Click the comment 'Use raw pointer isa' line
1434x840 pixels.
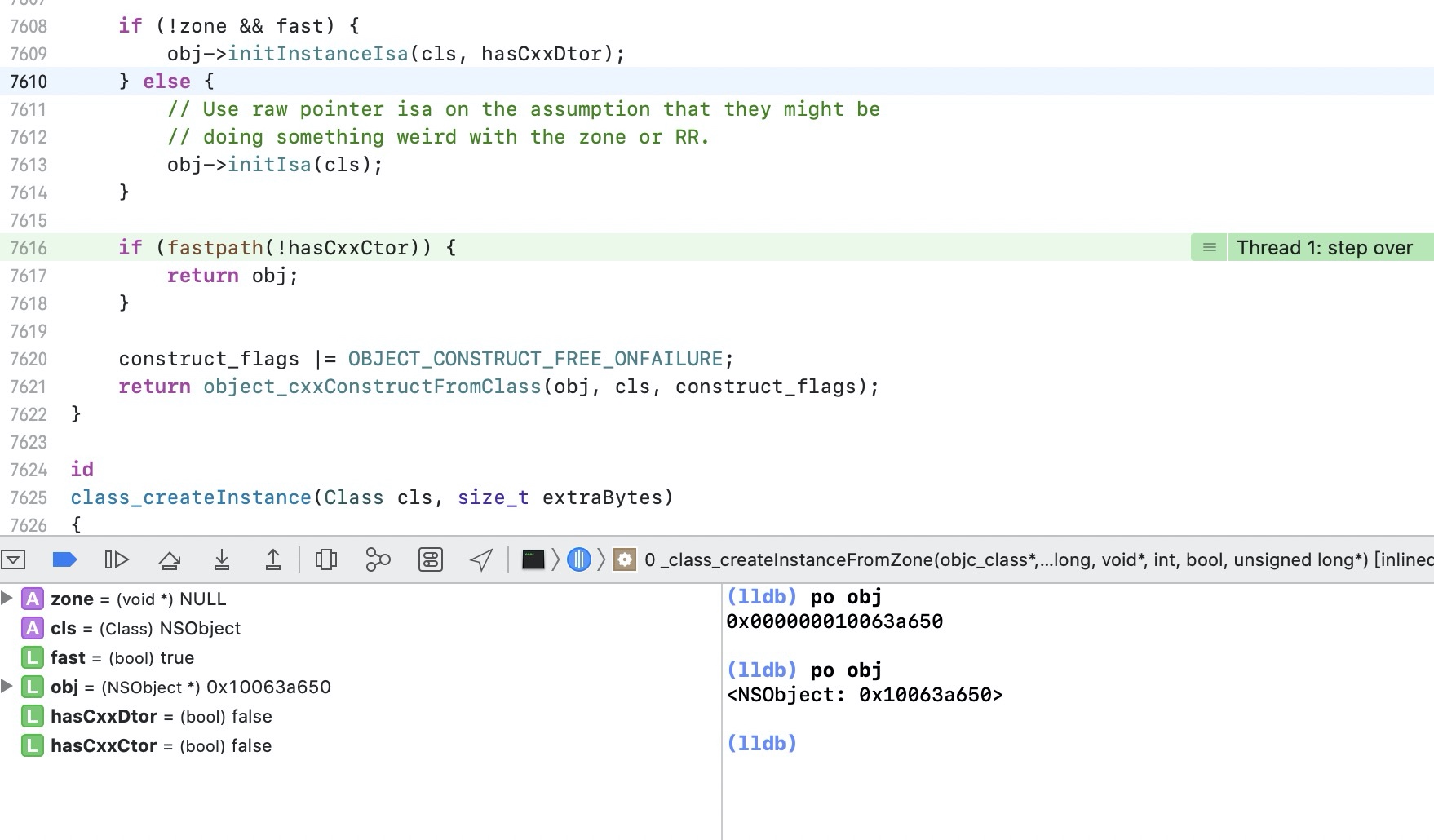(x=524, y=109)
